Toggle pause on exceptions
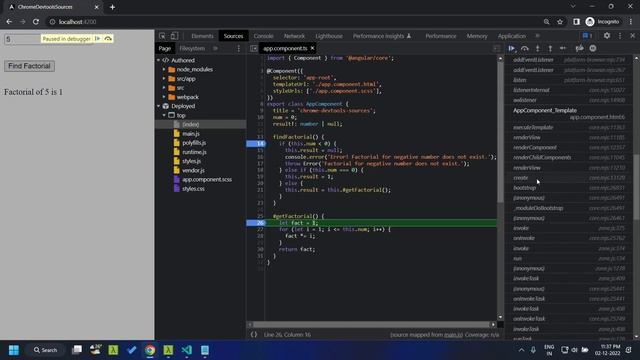This screenshot has width=640, height=360. click(x=593, y=49)
